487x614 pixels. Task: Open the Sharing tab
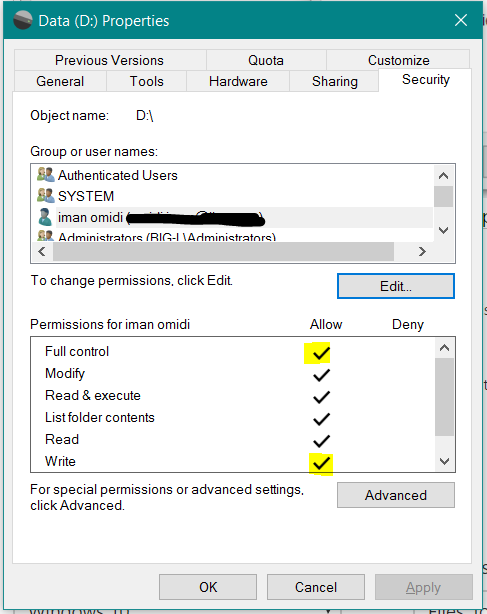click(335, 81)
